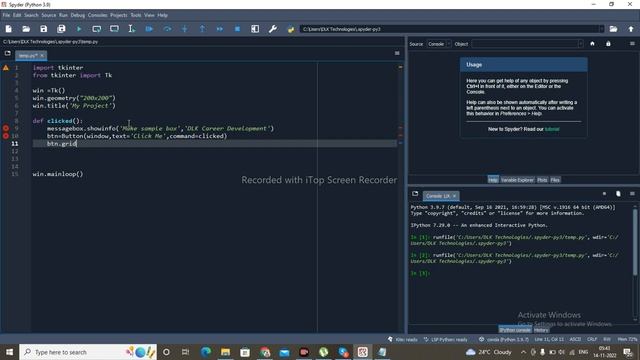Open the Edit menu
640x360 pixels.
(x=17, y=15)
